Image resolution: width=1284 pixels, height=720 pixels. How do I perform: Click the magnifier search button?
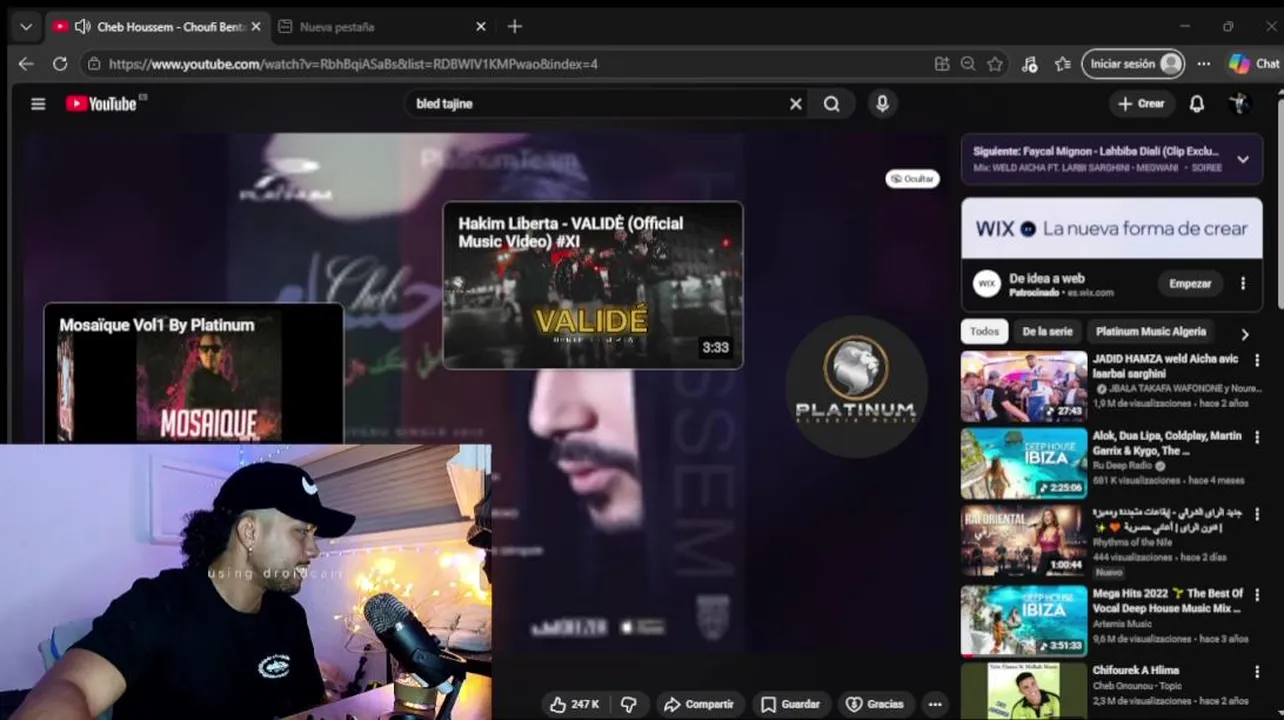(x=832, y=104)
